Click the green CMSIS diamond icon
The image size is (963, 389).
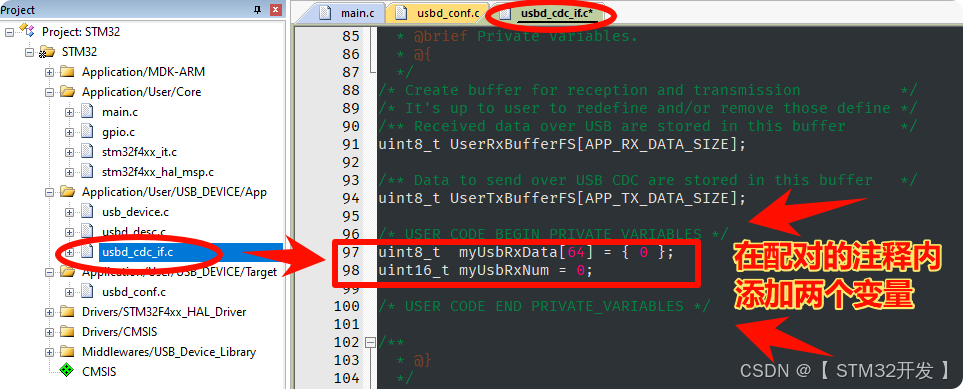click(67, 371)
